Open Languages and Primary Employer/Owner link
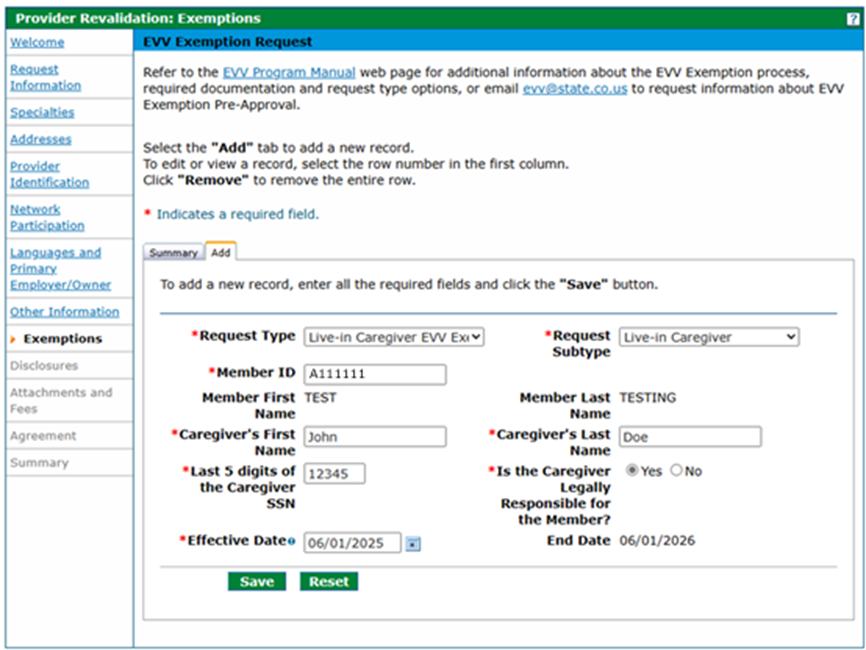Image resolution: width=866 pixels, height=650 pixels. tap(60, 268)
